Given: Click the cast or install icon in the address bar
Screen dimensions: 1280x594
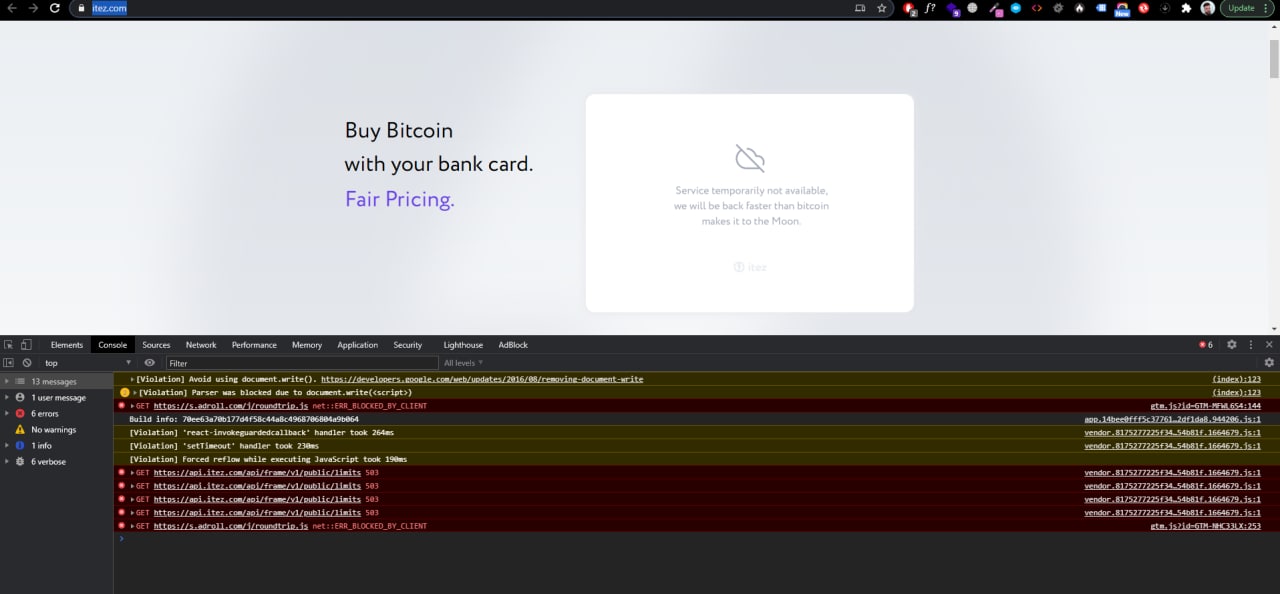Looking at the screenshot, I should [859, 8].
